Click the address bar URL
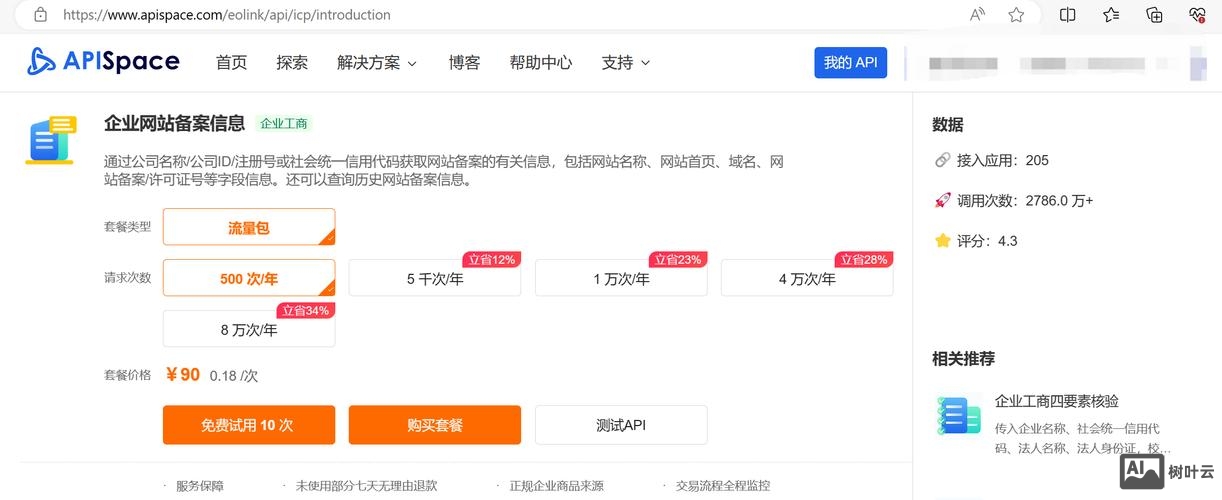 click(227, 15)
